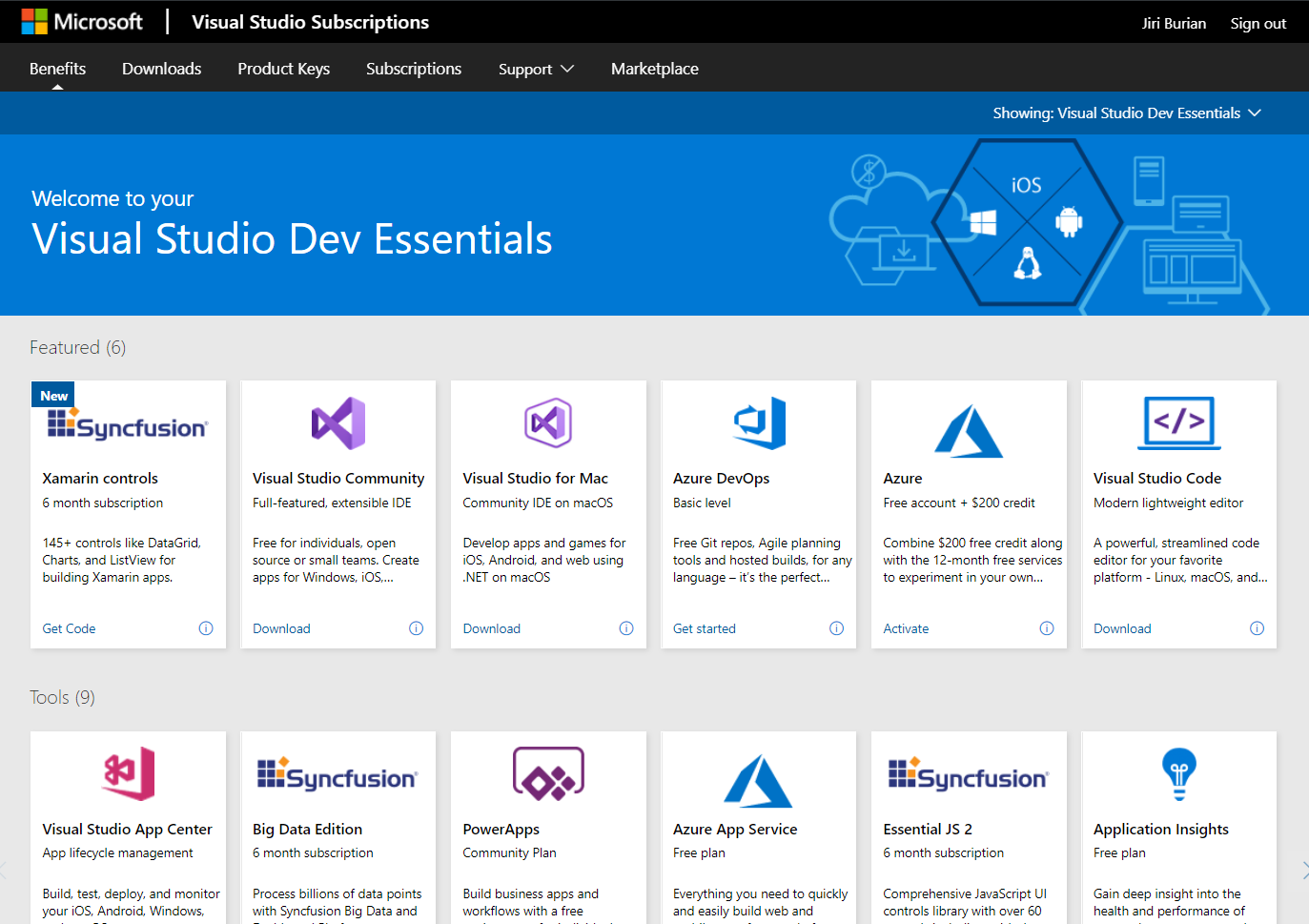Click the Azure DevOps logo icon
This screenshot has height=924, width=1309.
pos(759,423)
